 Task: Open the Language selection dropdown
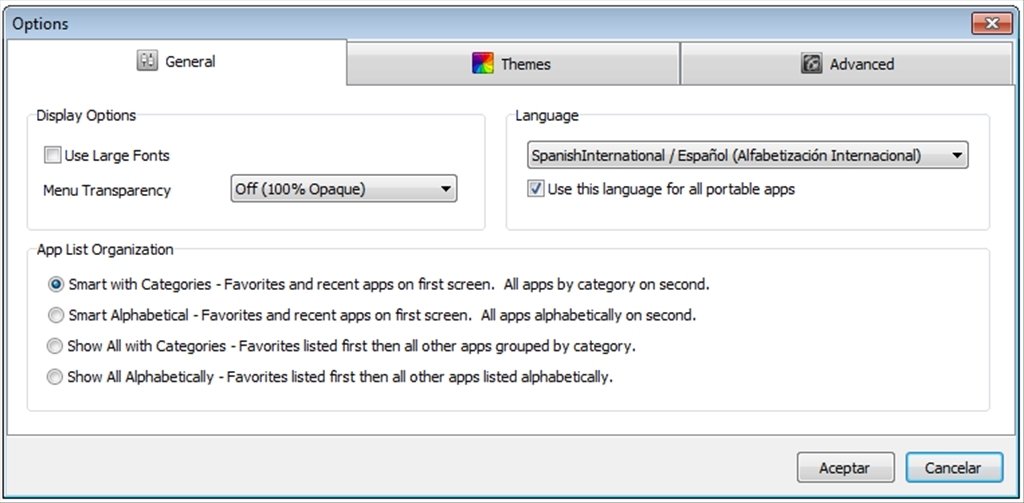tap(748, 155)
